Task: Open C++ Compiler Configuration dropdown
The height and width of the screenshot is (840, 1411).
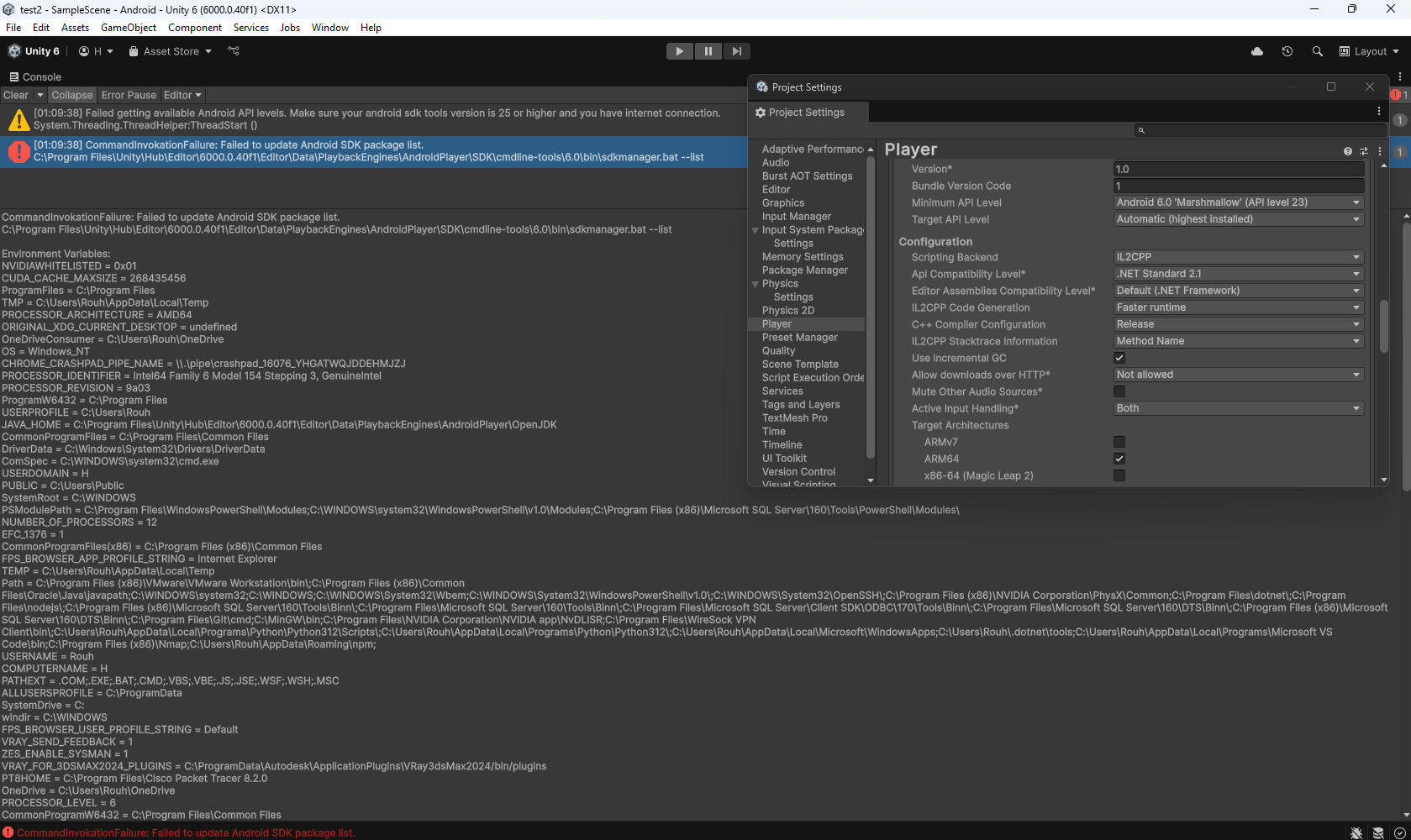Action: 1238,324
